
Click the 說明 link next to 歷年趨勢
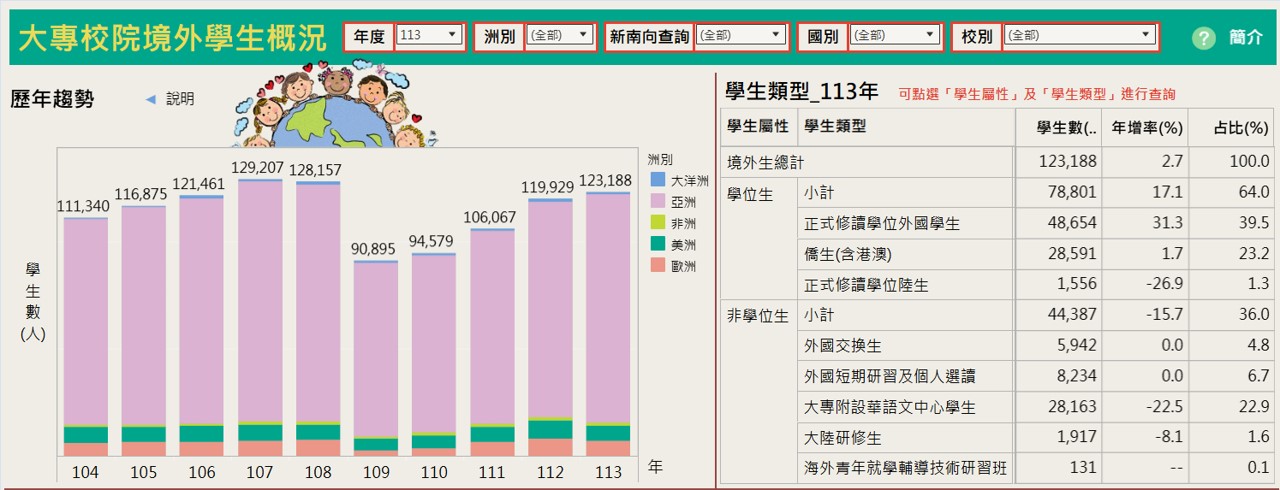pyautogui.click(x=180, y=99)
